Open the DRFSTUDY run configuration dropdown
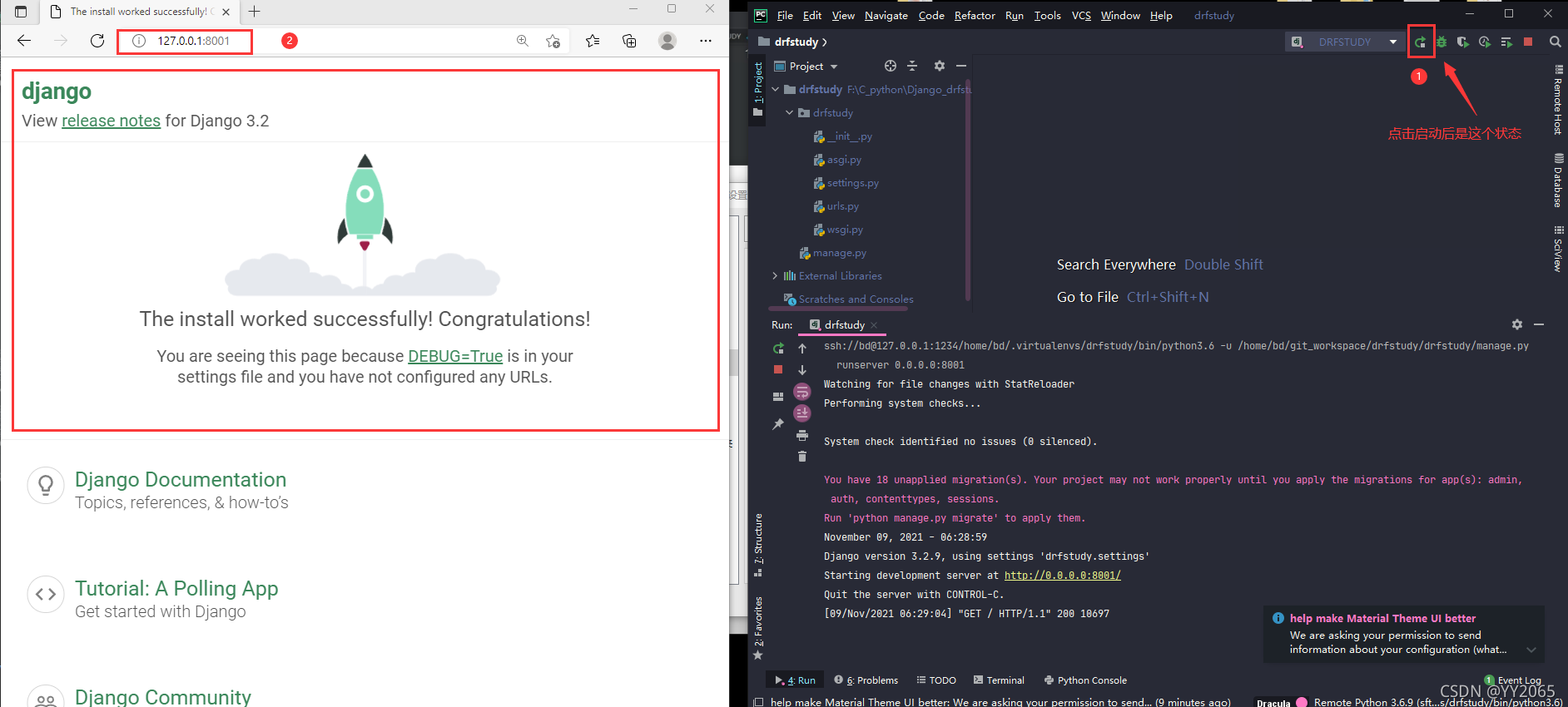Screen dimensions: 1568x707 (x=1344, y=42)
